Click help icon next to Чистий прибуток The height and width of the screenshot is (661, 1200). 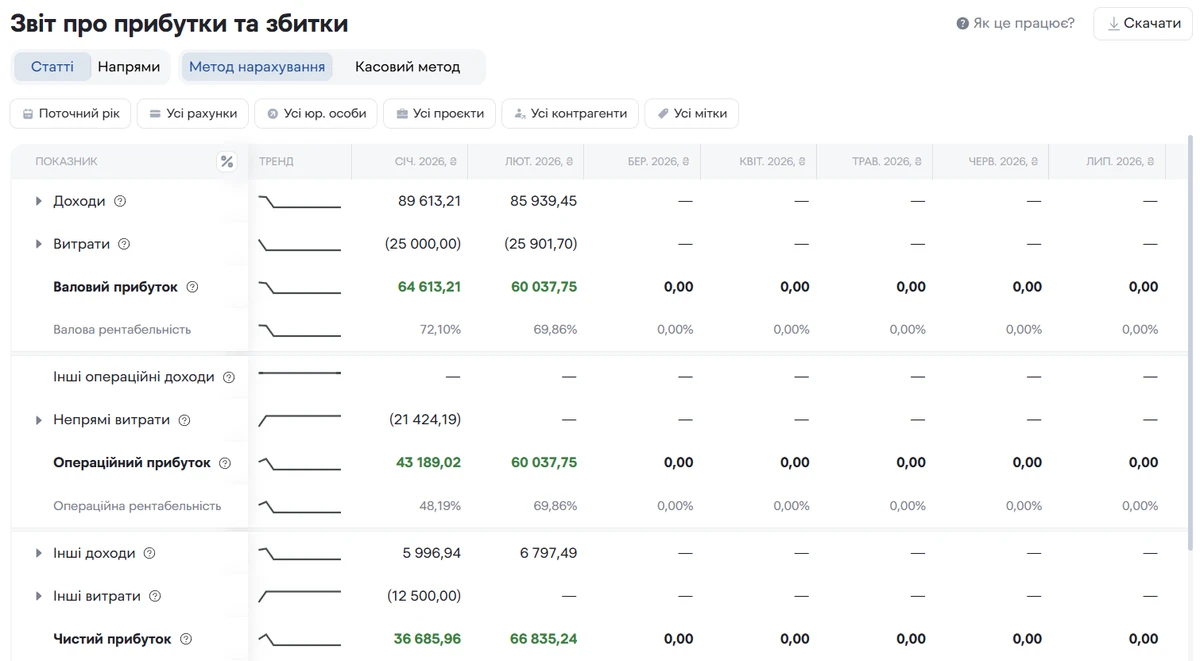pos(186,639)
